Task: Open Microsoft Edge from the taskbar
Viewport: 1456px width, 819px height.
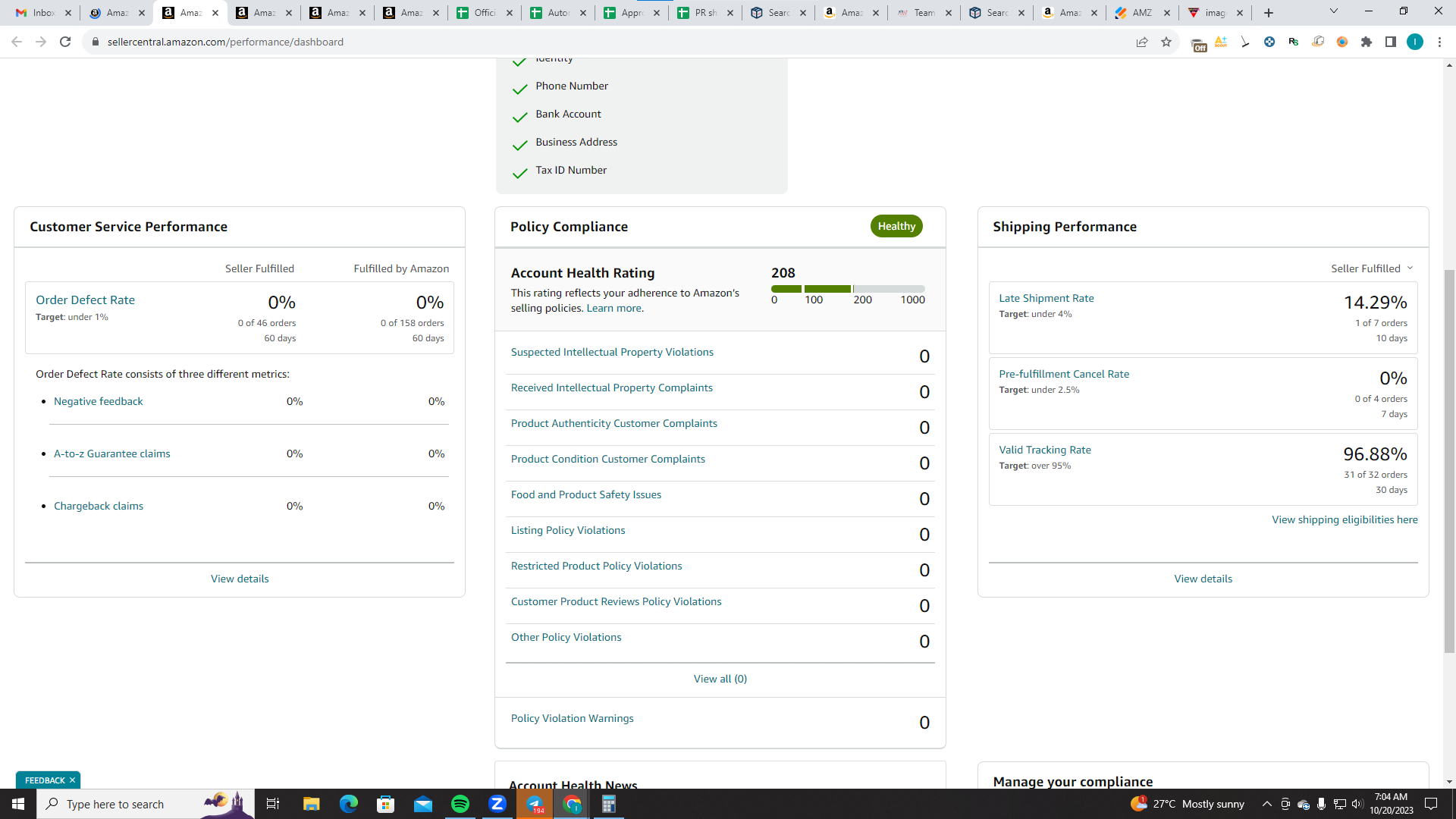Action: click(349, 804)
